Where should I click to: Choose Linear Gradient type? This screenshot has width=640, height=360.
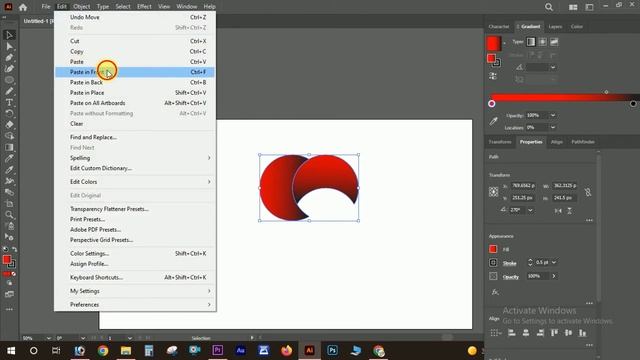pyautogui.click(x=531, y=42)
